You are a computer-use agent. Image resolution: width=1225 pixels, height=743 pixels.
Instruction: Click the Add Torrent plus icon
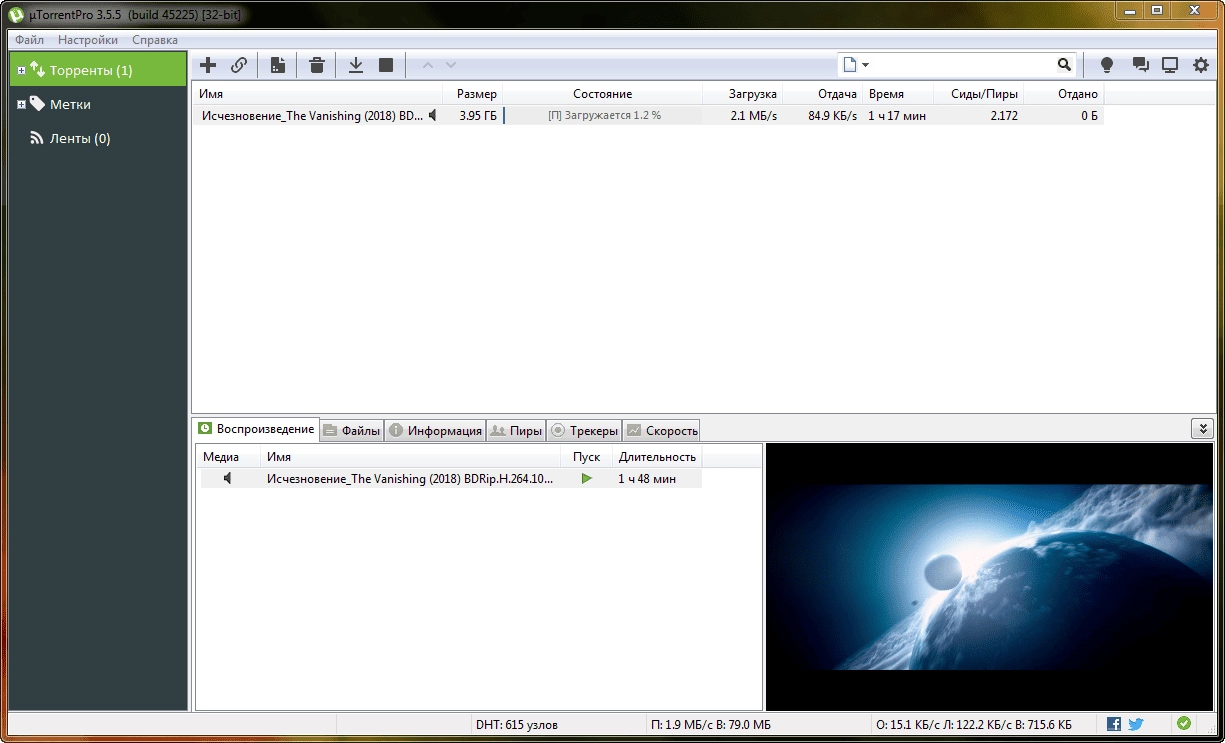click(x=208, y=65)
